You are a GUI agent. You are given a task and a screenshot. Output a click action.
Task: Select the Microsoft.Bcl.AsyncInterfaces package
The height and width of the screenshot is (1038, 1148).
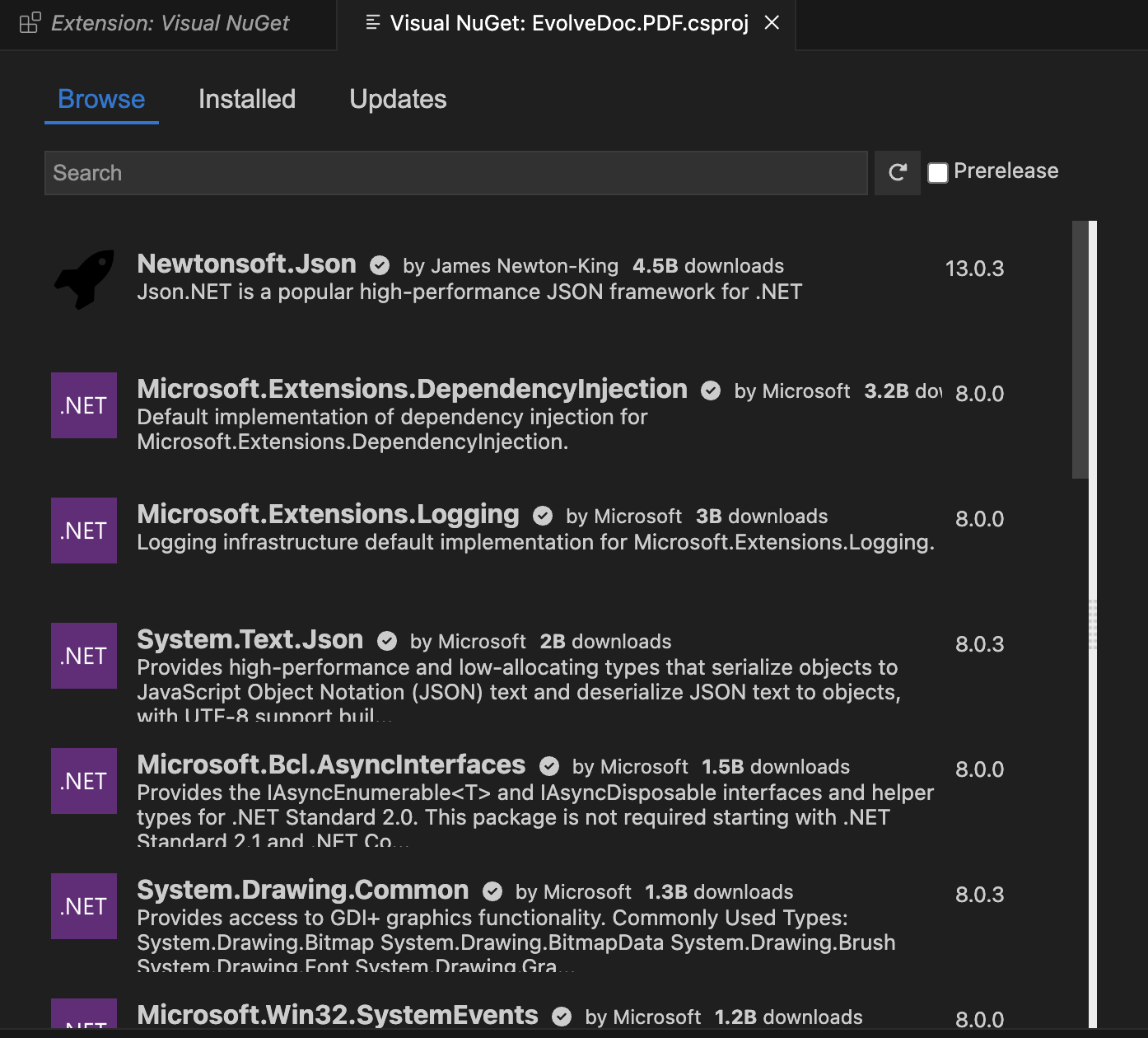[x=331, y=764]
